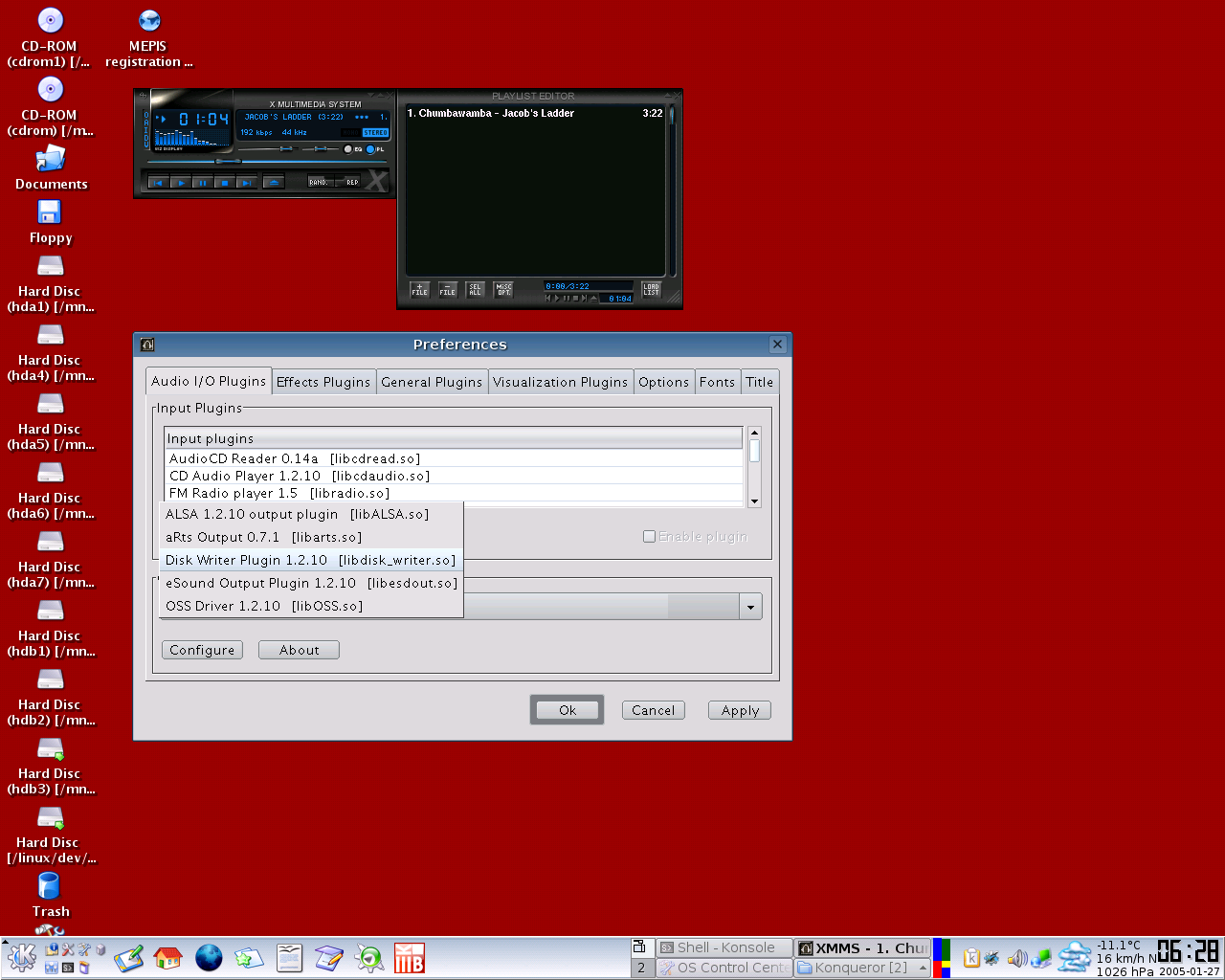Pause playback in XMMS player
This screenshot has height=980, width=1225.
203,181
